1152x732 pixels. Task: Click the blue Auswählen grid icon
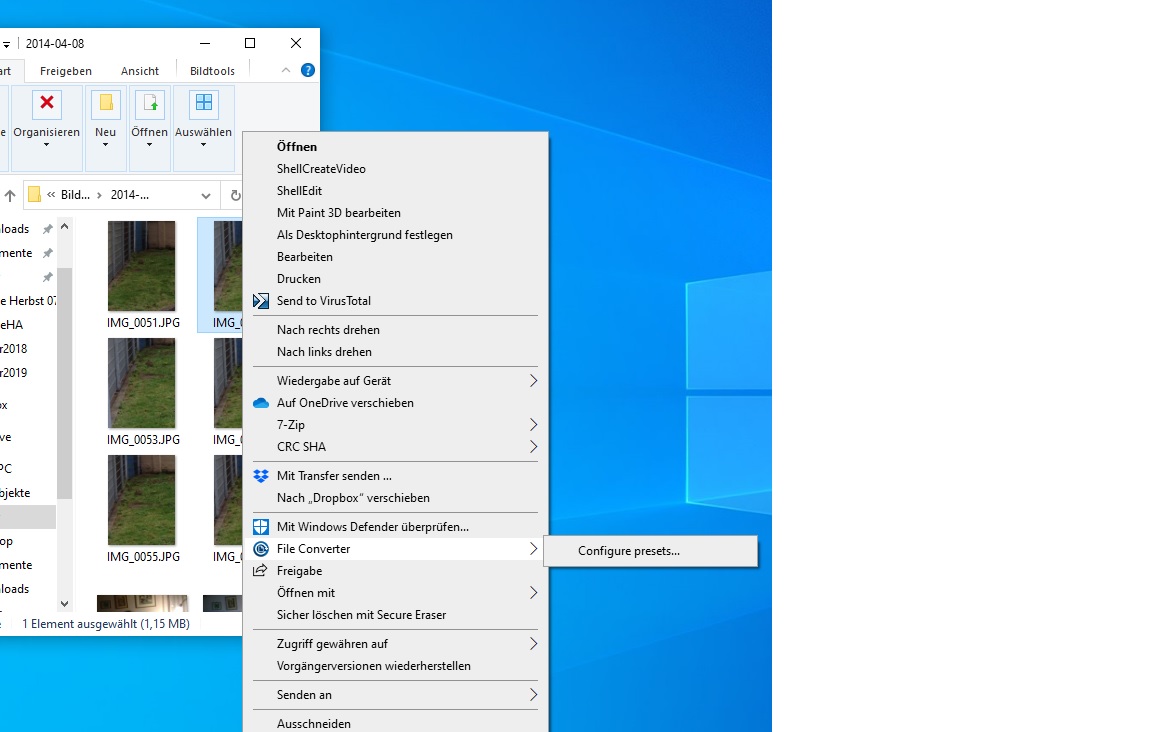[203, 103]
